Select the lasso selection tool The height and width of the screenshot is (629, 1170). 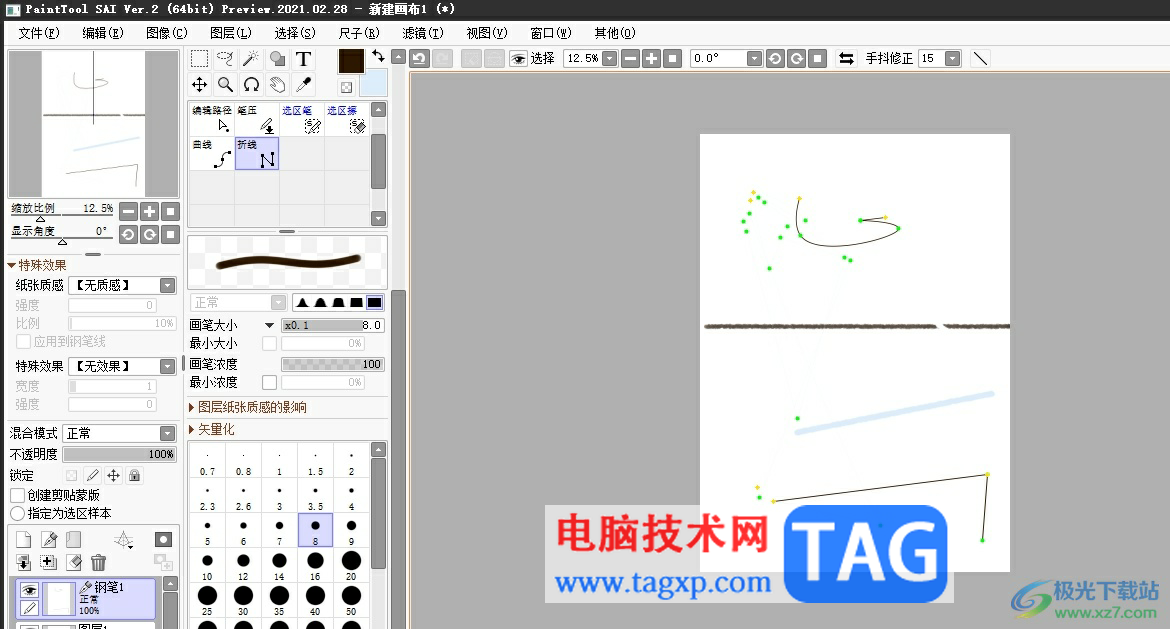coord(225,59)
